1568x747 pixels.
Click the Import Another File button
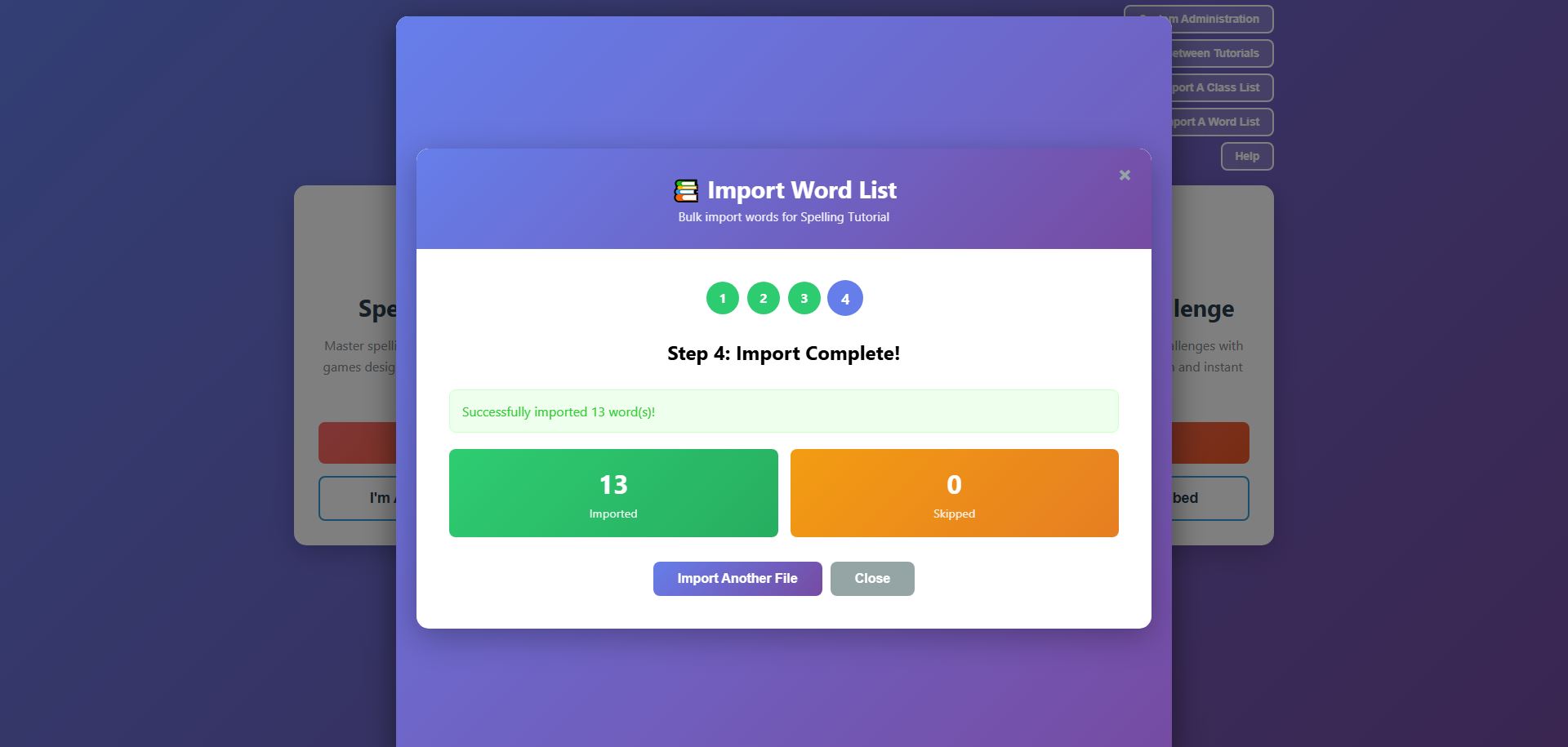[x=737, y=579]
